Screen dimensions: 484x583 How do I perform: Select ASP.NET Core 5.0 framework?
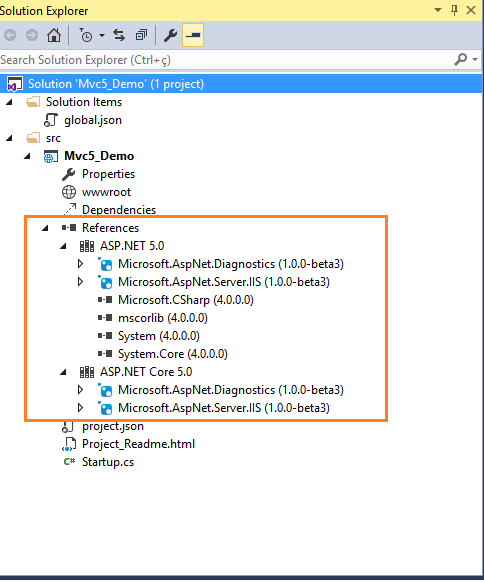tap(146, 372)
